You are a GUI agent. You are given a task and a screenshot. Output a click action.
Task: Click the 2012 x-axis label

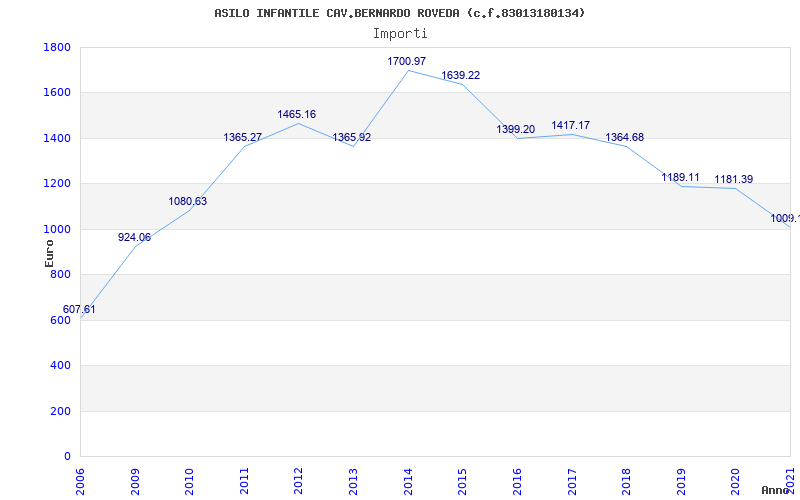click(299, 482)
